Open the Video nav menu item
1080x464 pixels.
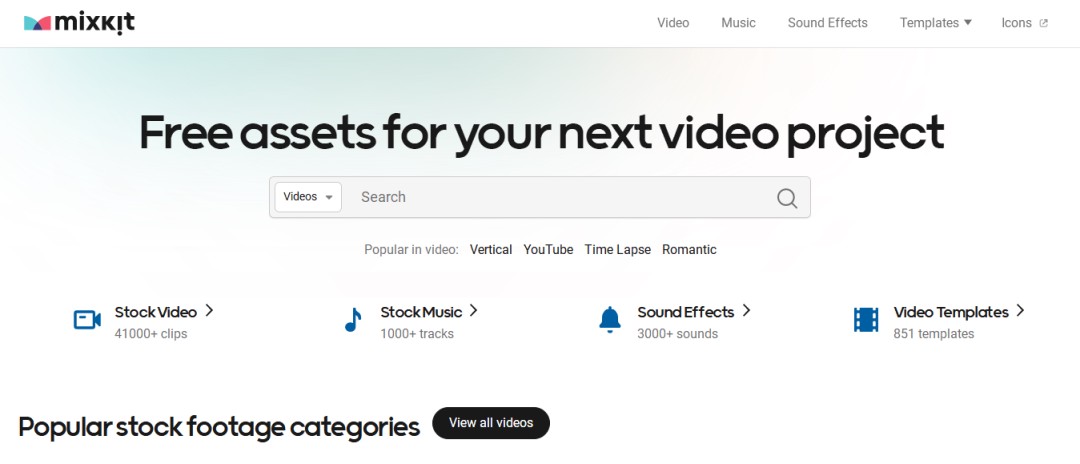point(673,23)
